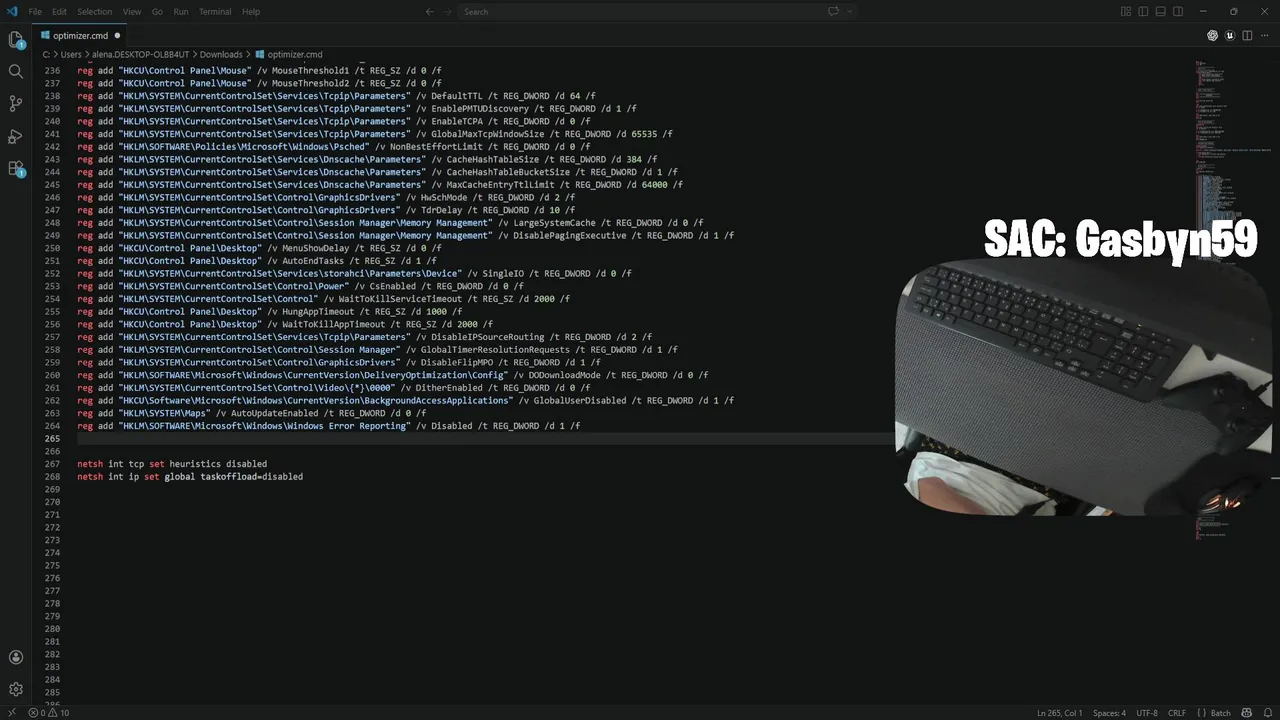Click the C: breadcrumb segment
1280x720 pixels.
pos(46,54)
